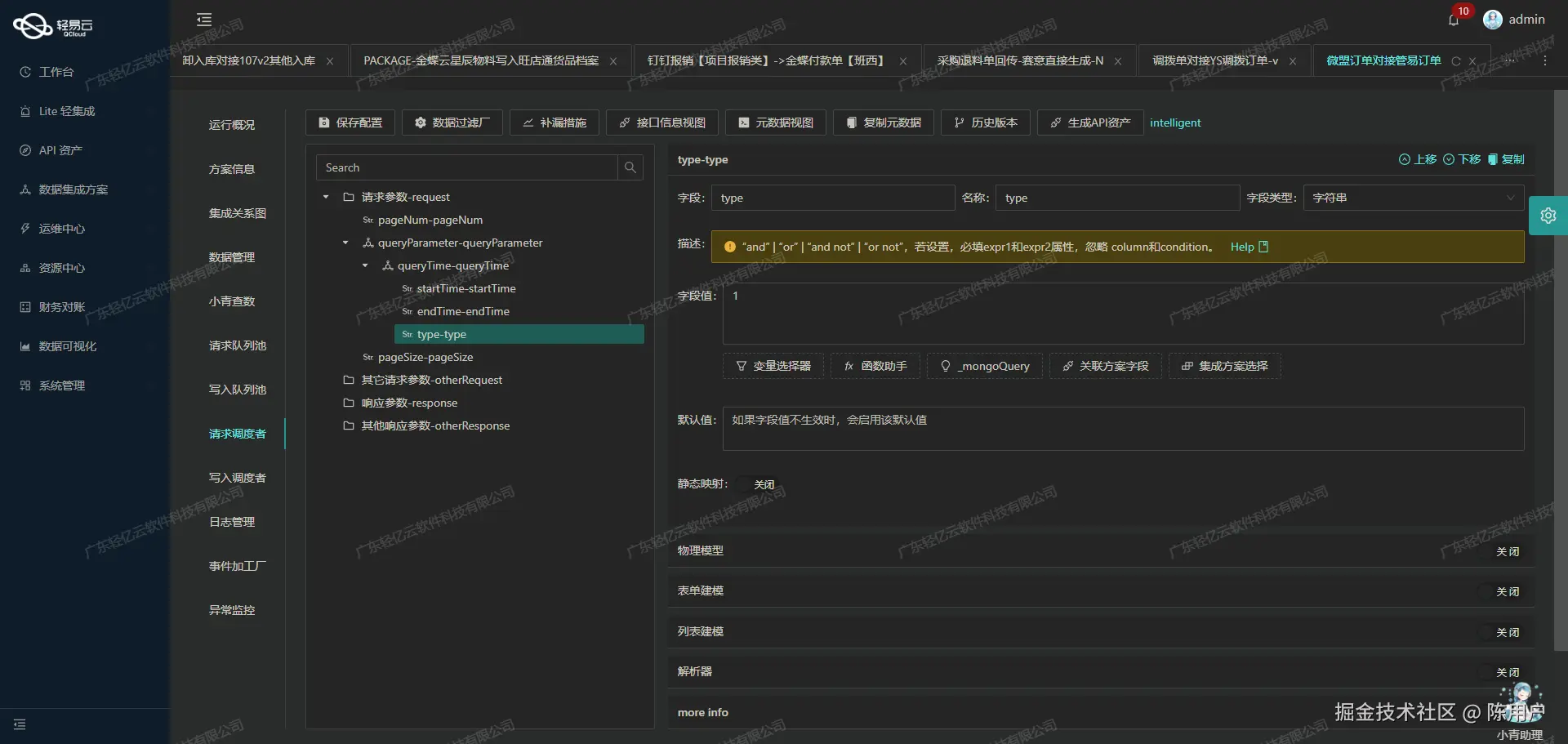
Task: Close the 采购退料单回传 tab
Action: coord(1118,61)
